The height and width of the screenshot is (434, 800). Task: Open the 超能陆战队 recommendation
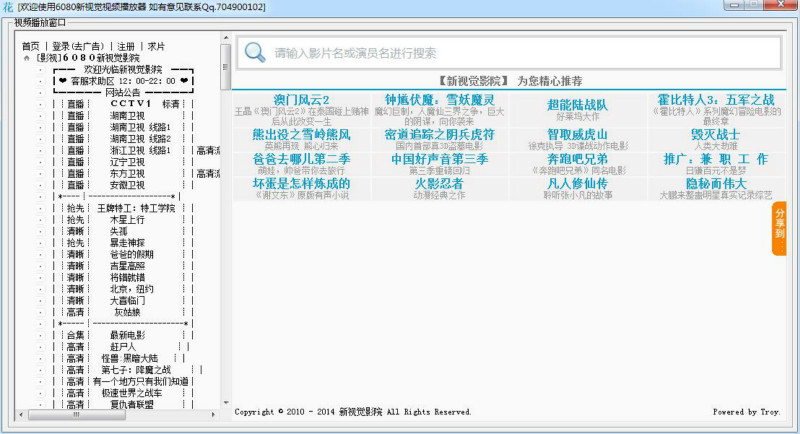578,105
